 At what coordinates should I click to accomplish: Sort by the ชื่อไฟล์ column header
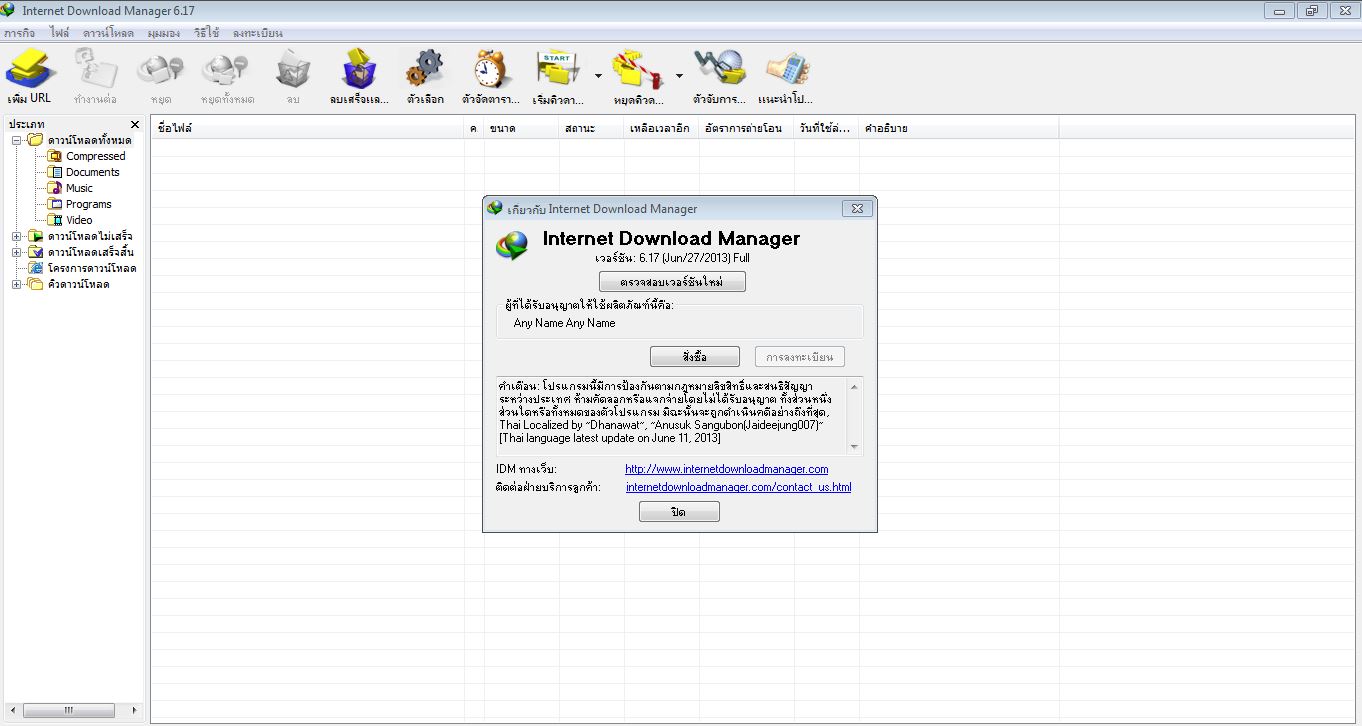[x=308, y=128]
